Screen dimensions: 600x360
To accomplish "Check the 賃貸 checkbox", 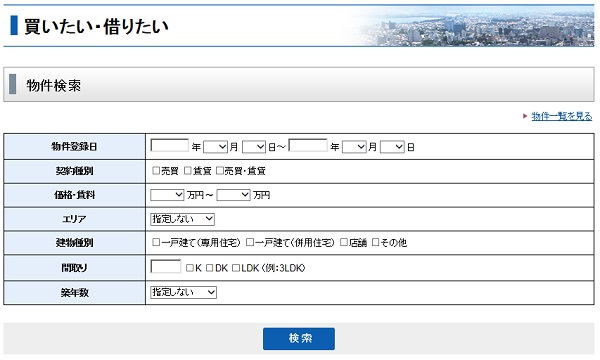I will [x=188, y=171].
